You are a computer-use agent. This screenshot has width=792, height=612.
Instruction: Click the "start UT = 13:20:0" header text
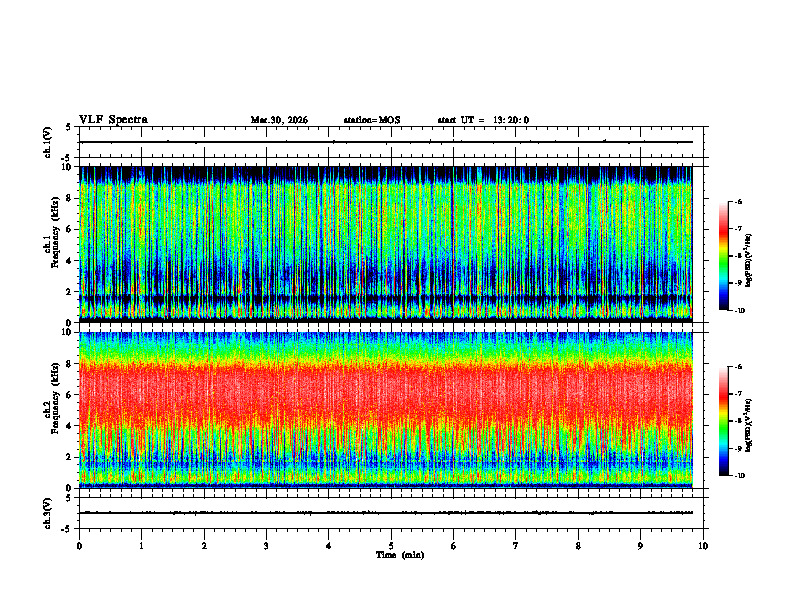coord(483,120)
